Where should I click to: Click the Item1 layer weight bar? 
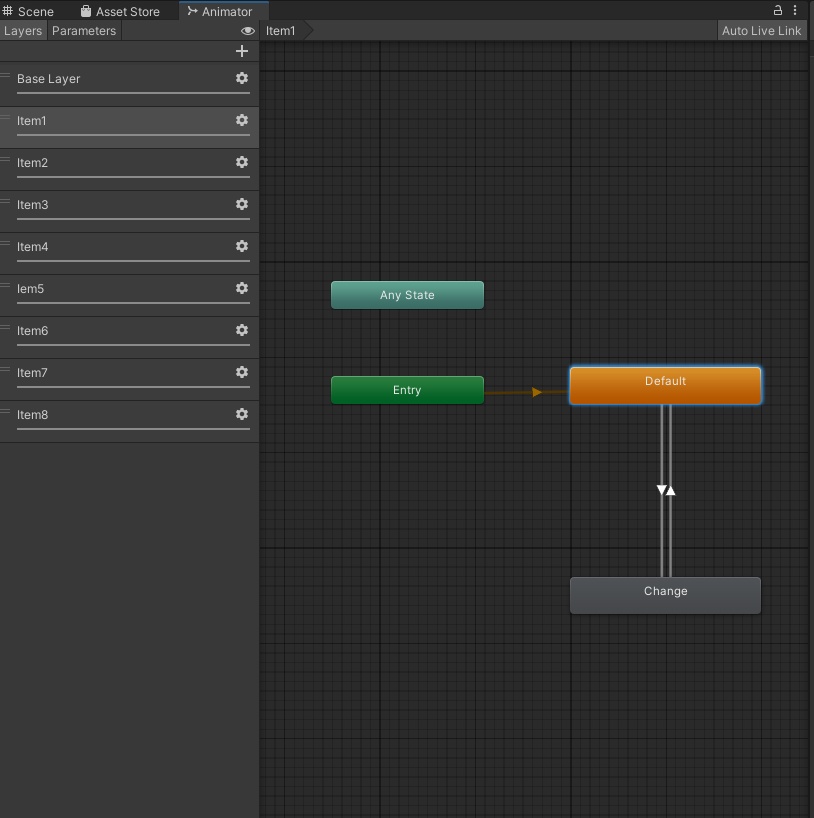133,135
